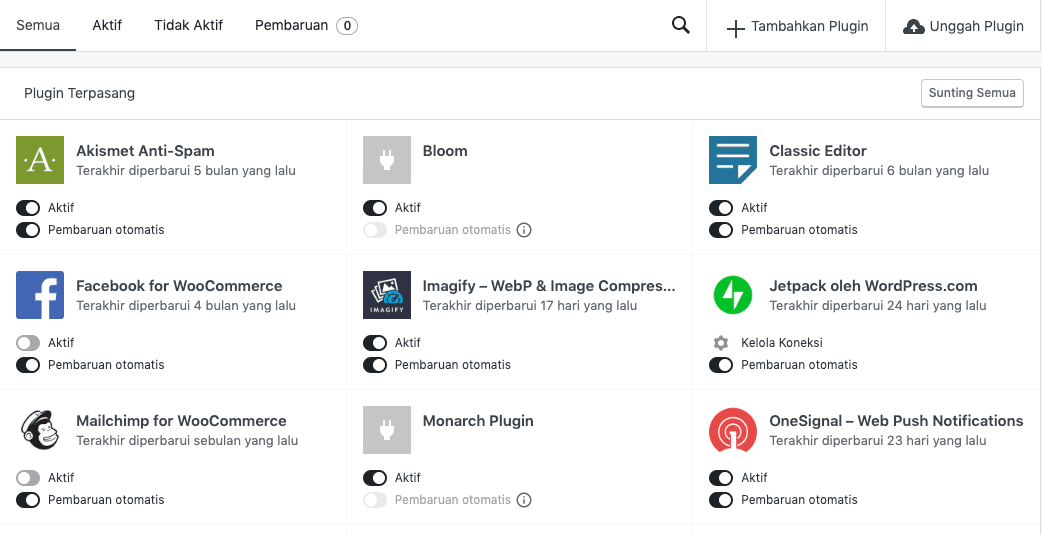Click the Tambahkan Plugin button

tap(796, 26)
